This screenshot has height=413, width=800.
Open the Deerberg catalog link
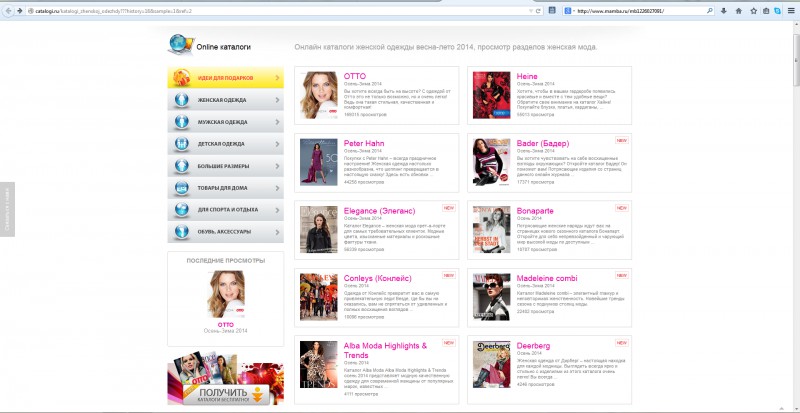[533, 346]
